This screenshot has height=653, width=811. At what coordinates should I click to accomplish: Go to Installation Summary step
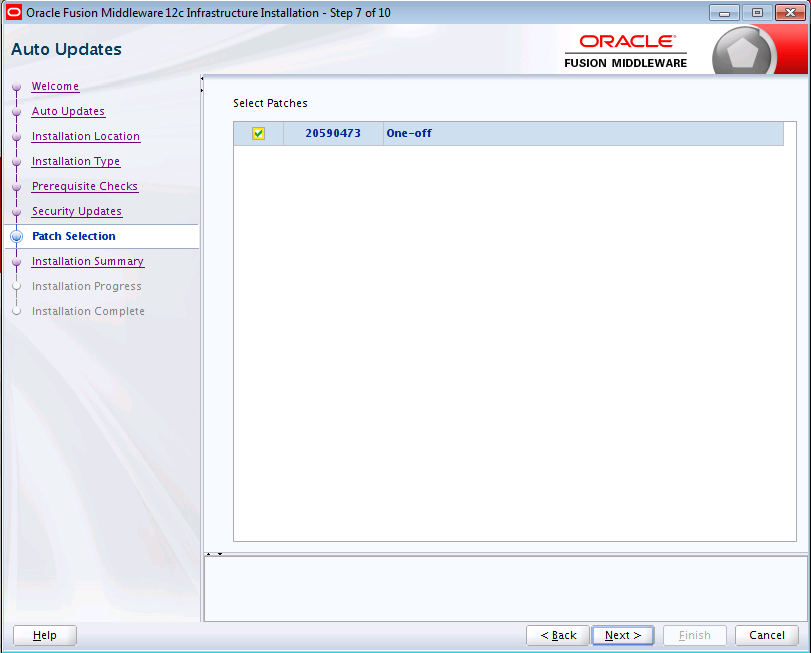(88, 262)
